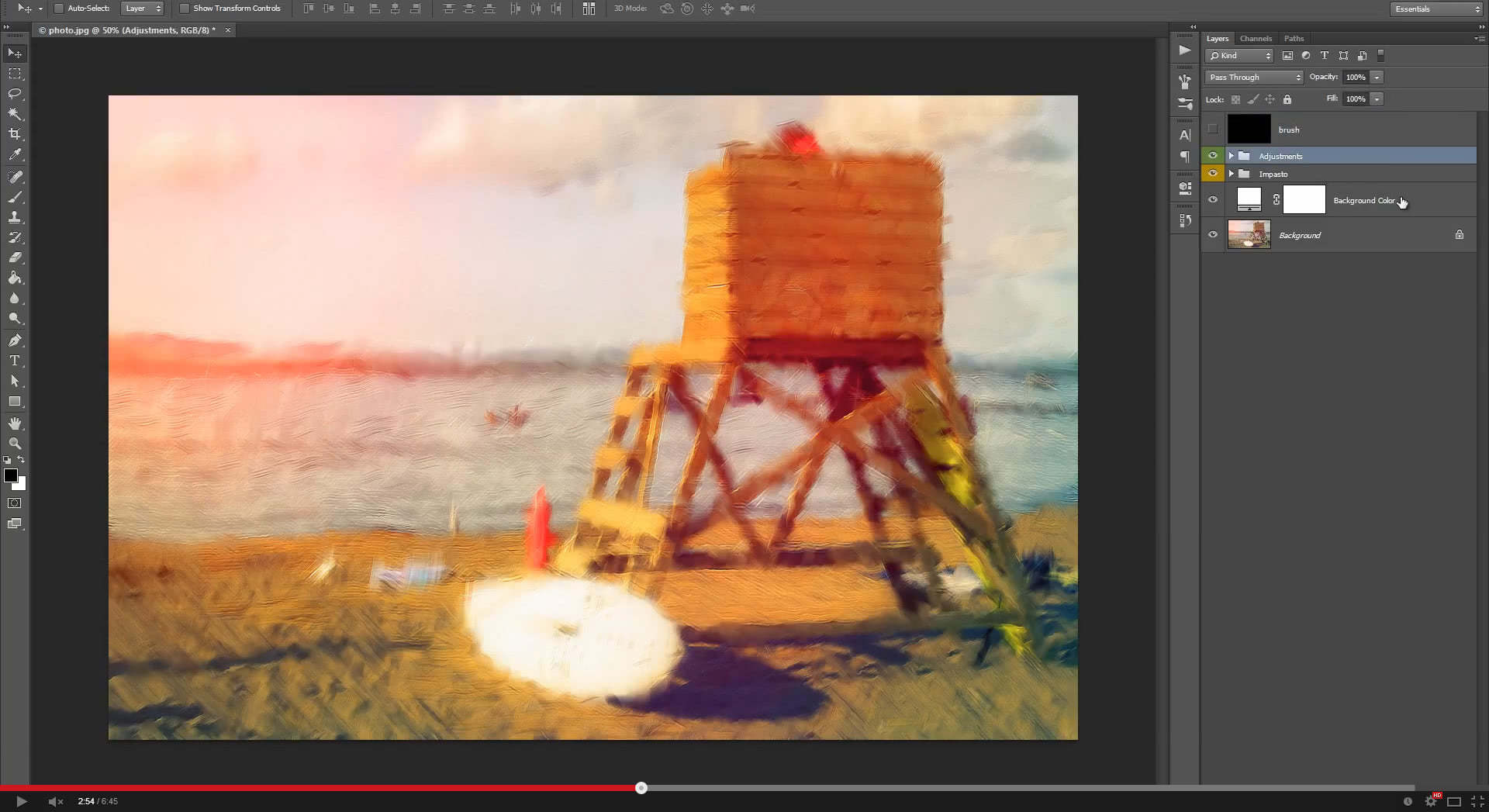
Task: Switch to the Channels tab
Action: (1255, 38)
